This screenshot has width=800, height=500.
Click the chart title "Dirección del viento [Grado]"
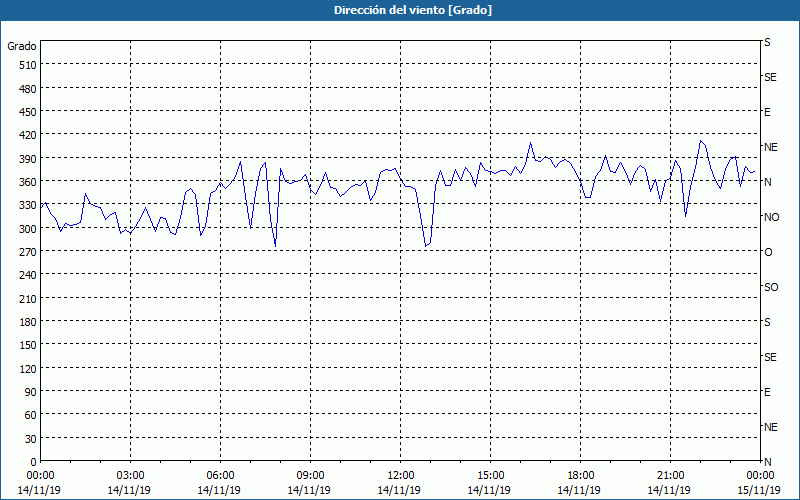tap(413, 10)
